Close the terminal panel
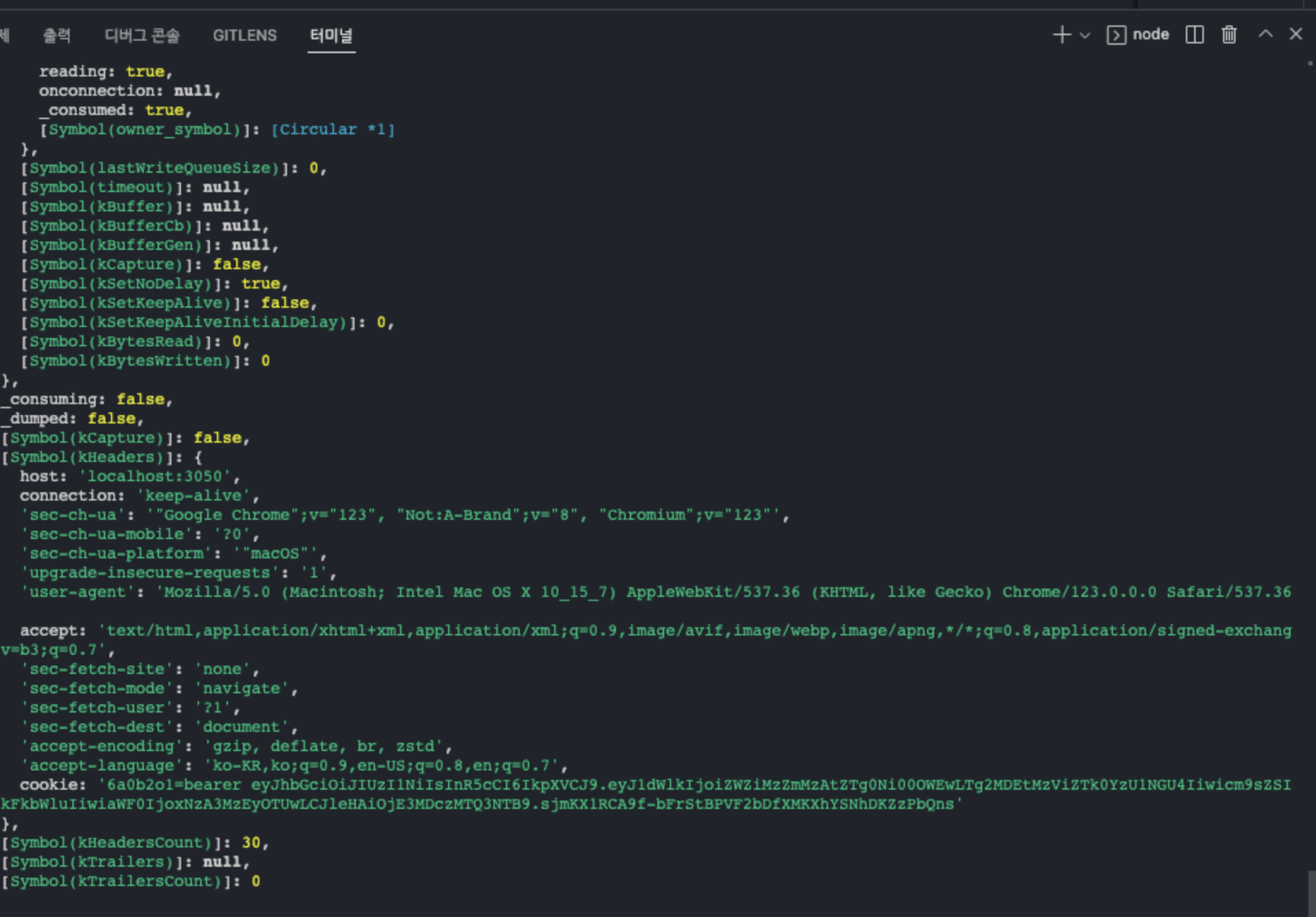Screen dimensions: 1316x917 pyautogui.click(x=1295, y=34)
